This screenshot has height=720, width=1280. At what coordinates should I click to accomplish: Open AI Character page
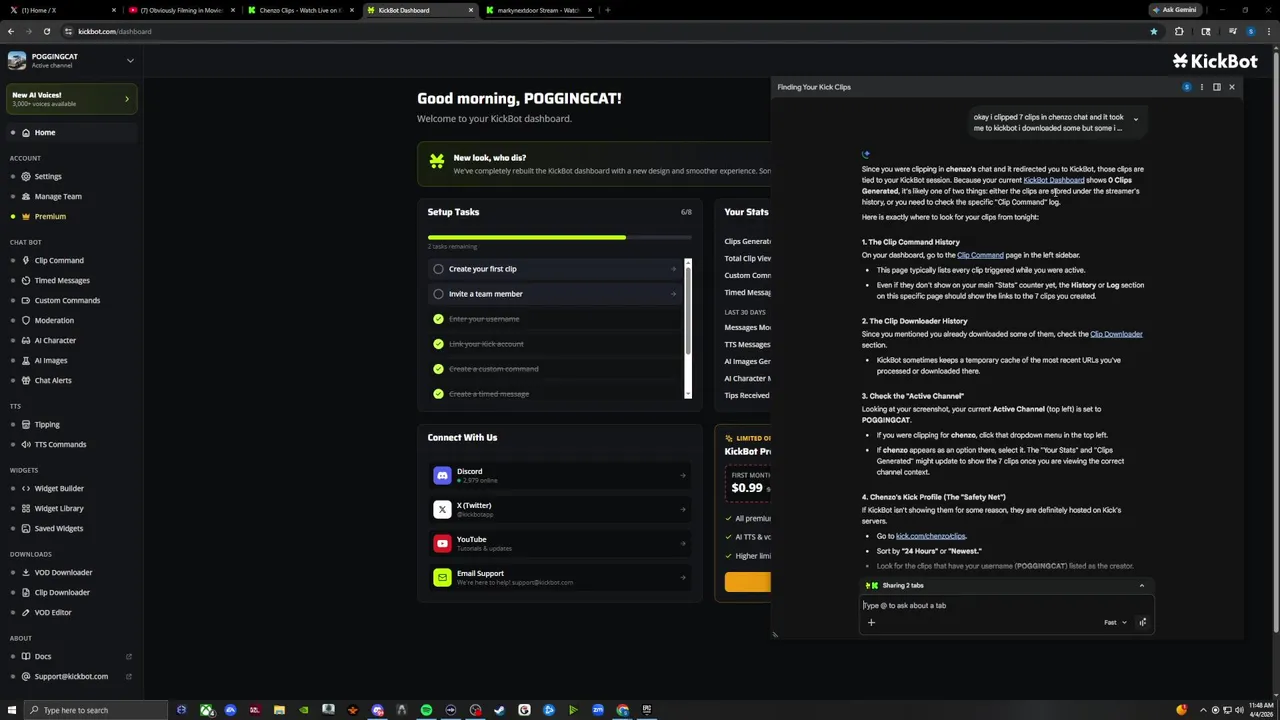(x=70, y=340)
